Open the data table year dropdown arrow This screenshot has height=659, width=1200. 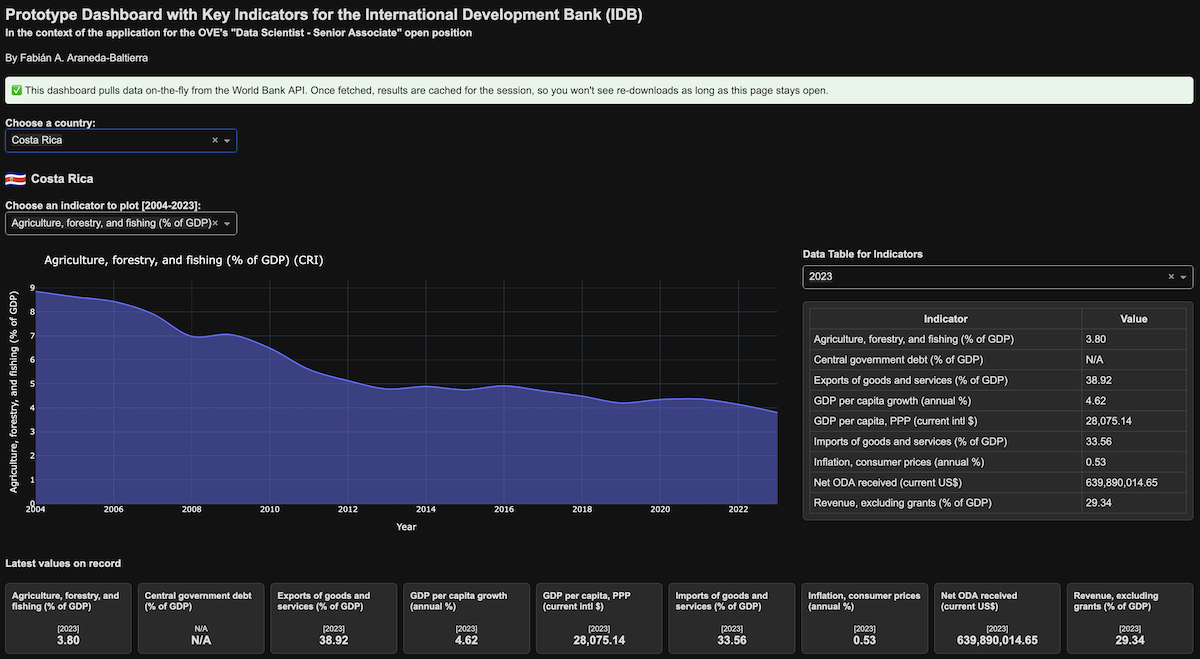(x=1184, y=277)
